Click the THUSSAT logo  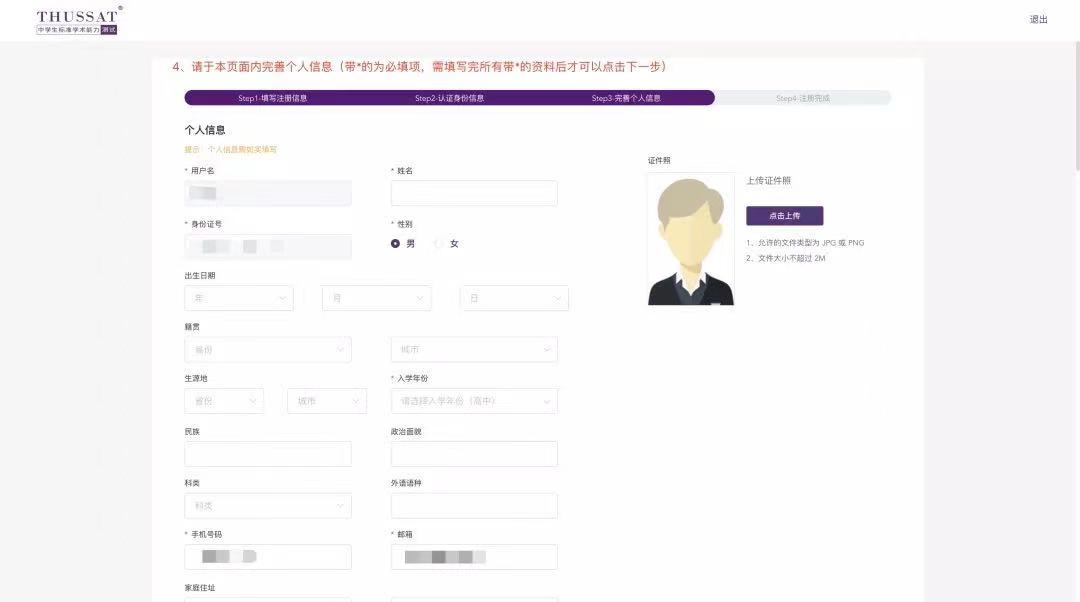coord(79,20)
